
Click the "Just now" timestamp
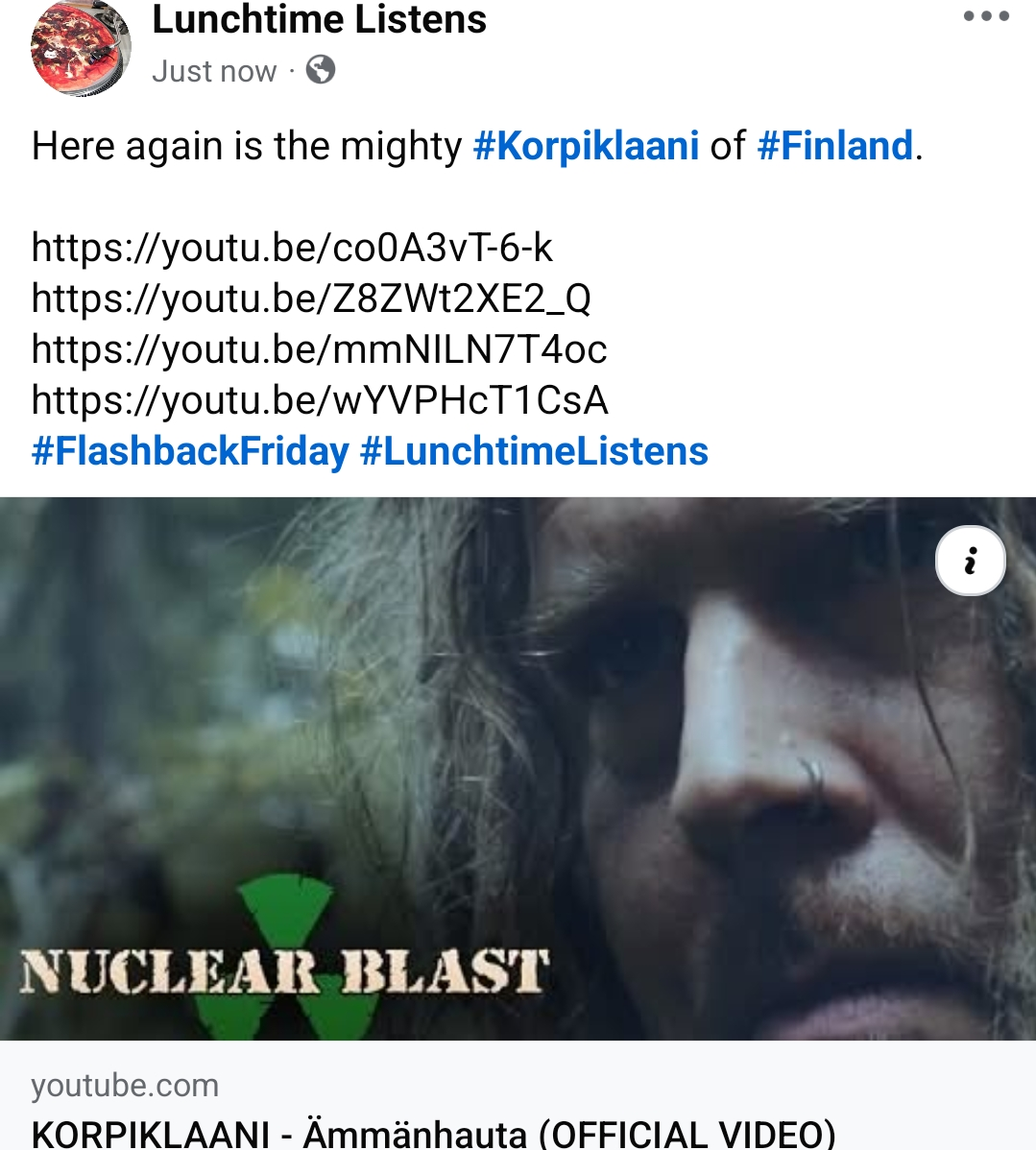[x=213, y=71]
